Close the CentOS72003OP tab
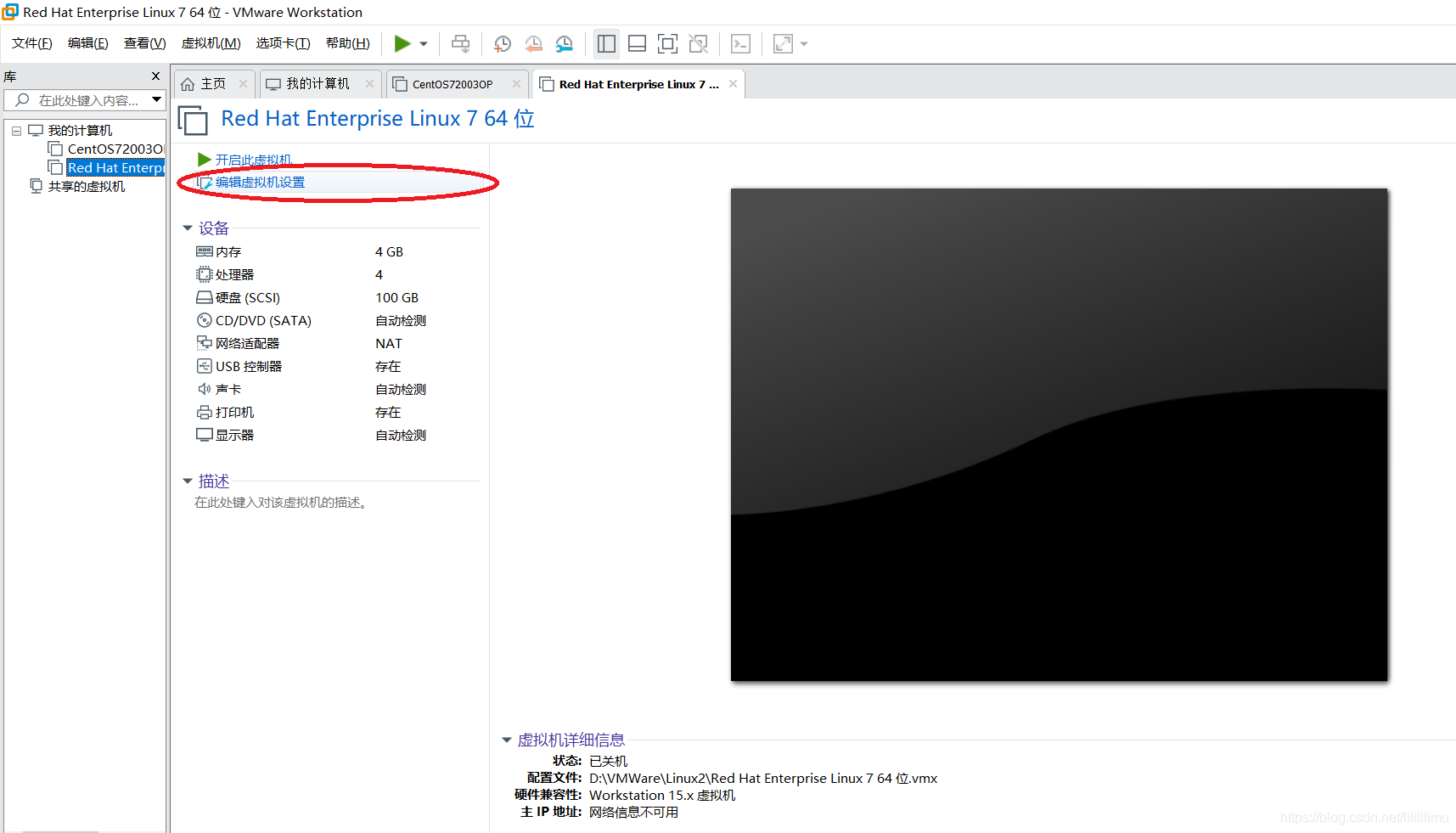Screen dimensions: 1456x833 click(x=516, y=83)
